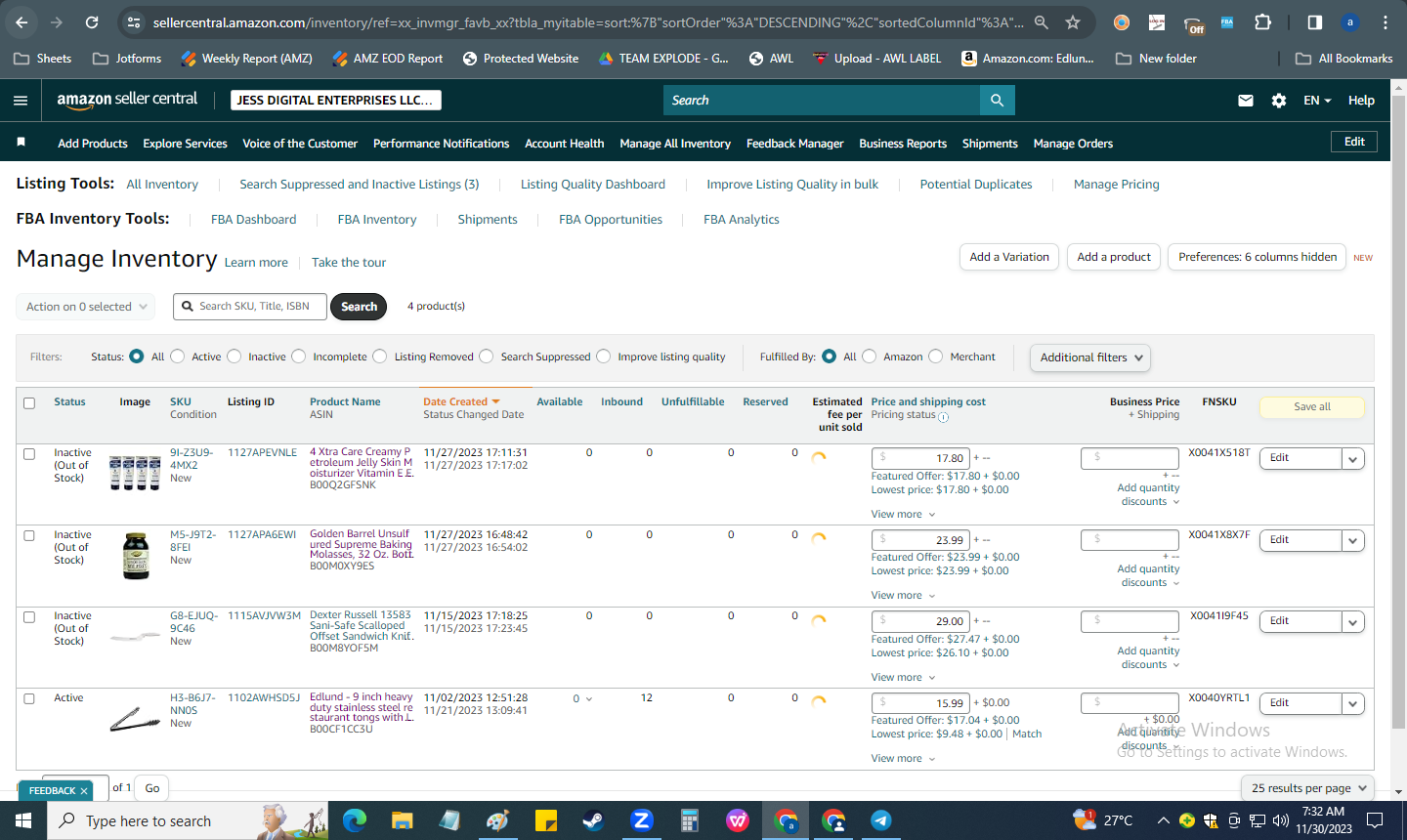The width and height of the screenshot is (1407, 840).
Task: Open Search Suppressed and Inactive Listings (3)
Action: 360,185
